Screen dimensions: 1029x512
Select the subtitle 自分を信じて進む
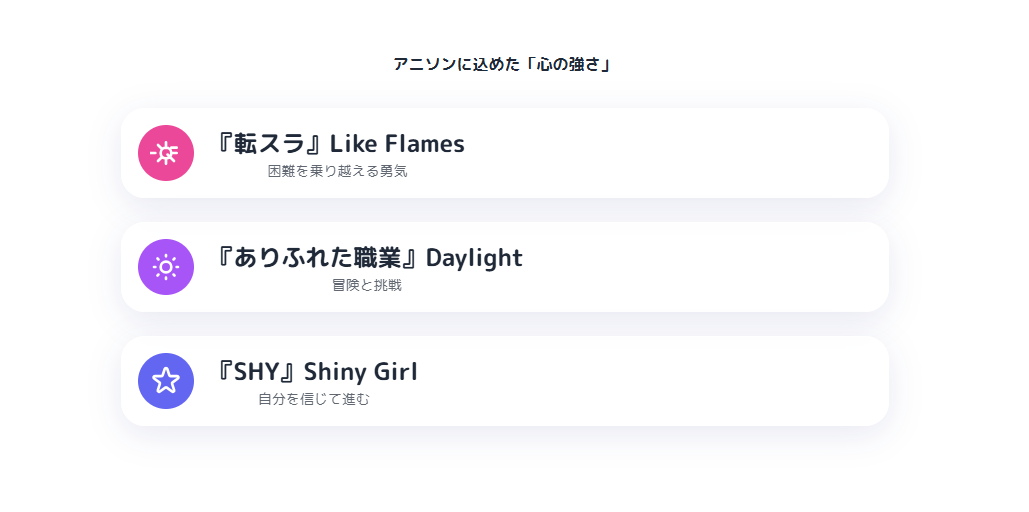(314, 399)
